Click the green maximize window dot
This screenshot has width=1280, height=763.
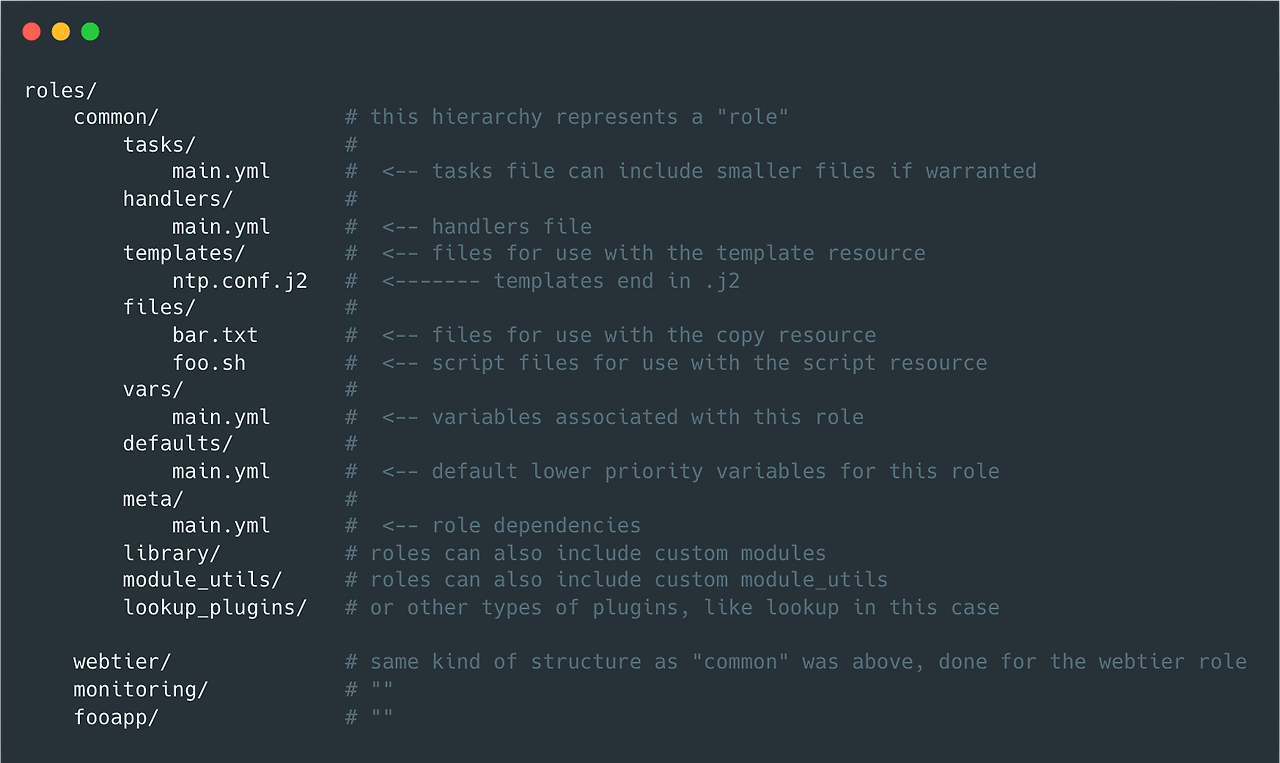(90, 31)
